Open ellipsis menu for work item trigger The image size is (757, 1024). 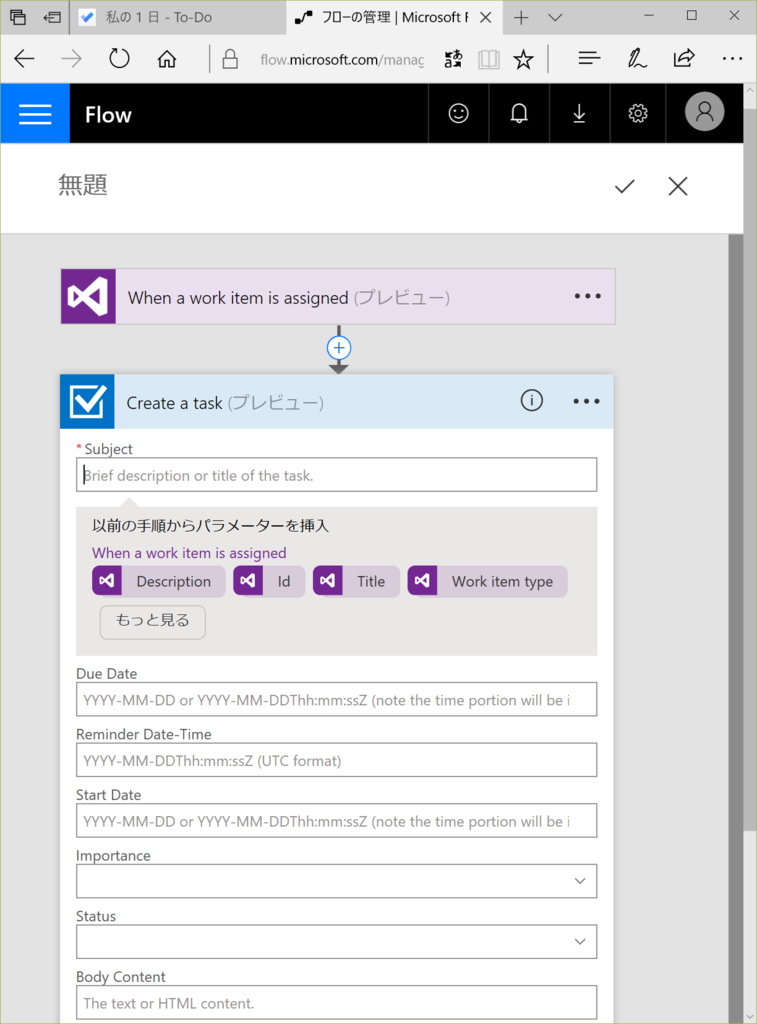(587, 296)
